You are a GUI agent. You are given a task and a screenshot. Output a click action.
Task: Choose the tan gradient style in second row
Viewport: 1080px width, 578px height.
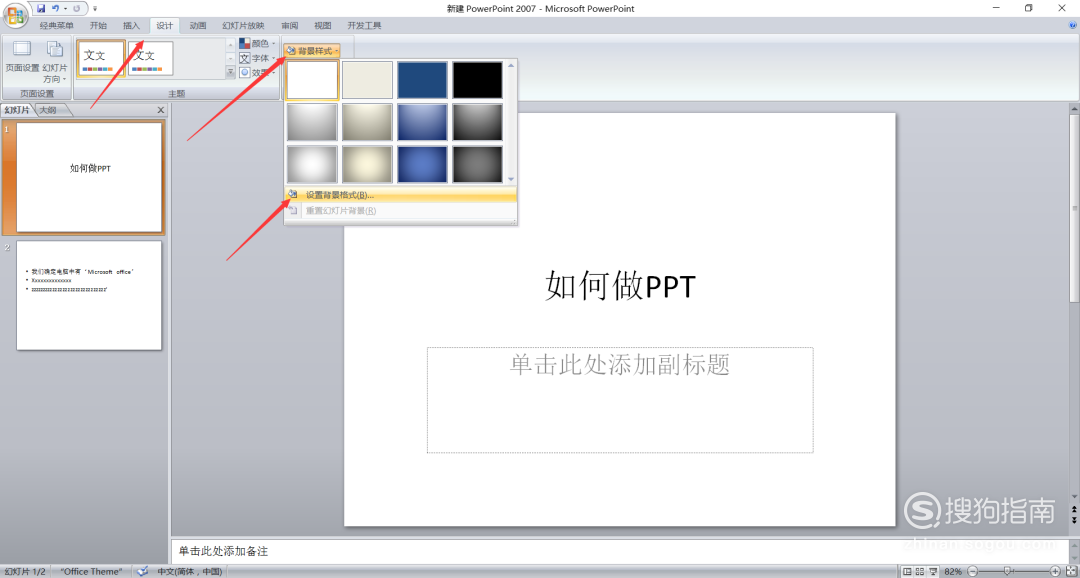pyautogui.click(x=367, y=122)
